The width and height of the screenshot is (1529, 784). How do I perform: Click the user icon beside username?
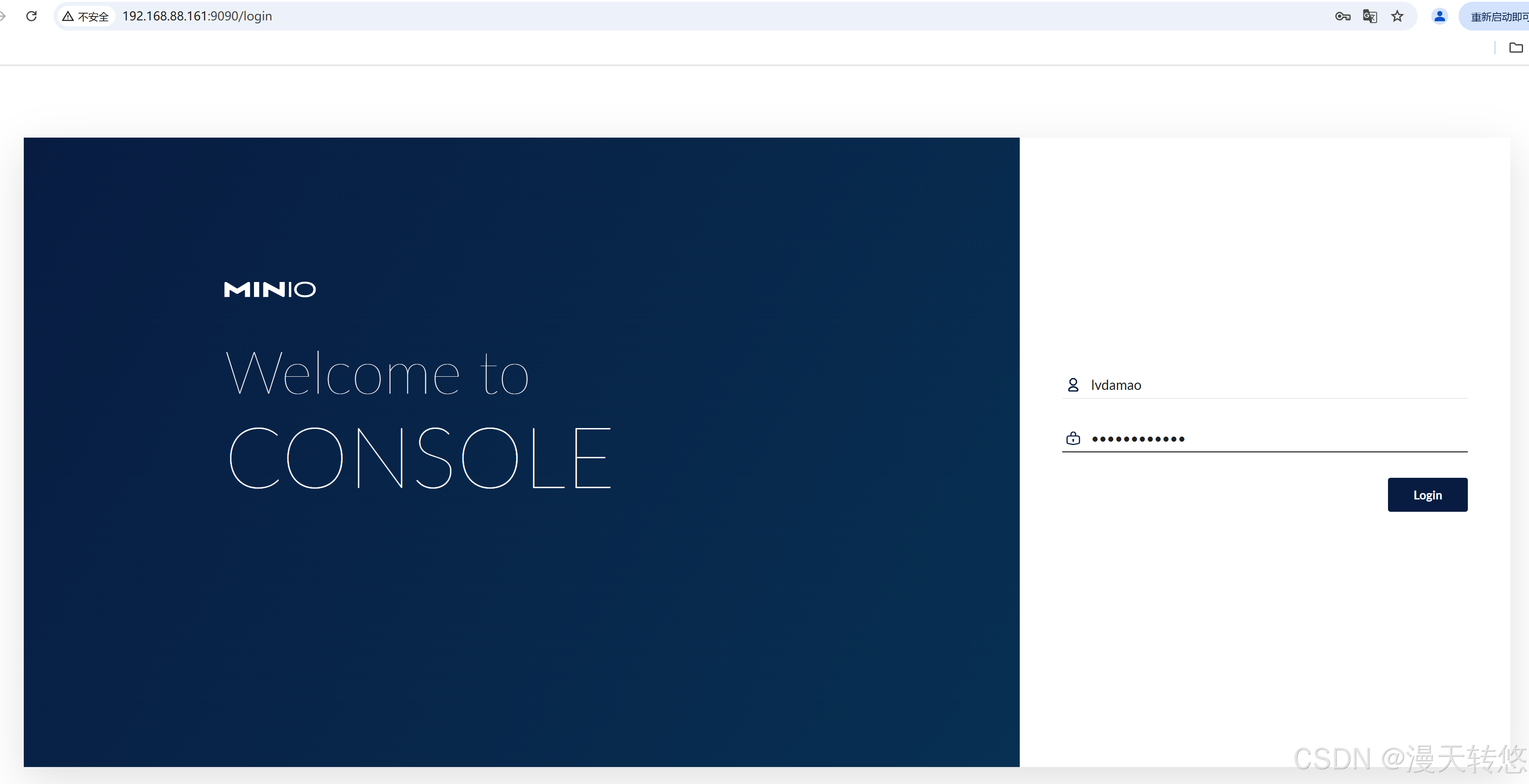[x=1072, y=385]
